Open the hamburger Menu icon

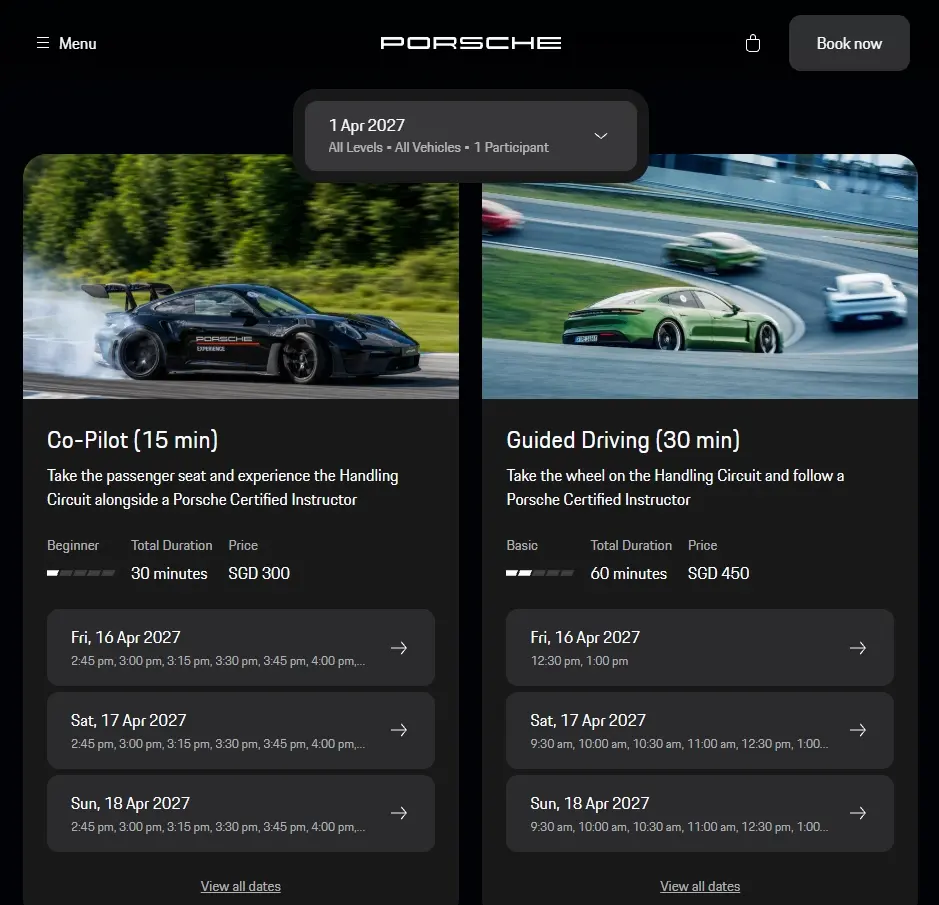pyautogui.click(x=43, y=43)
